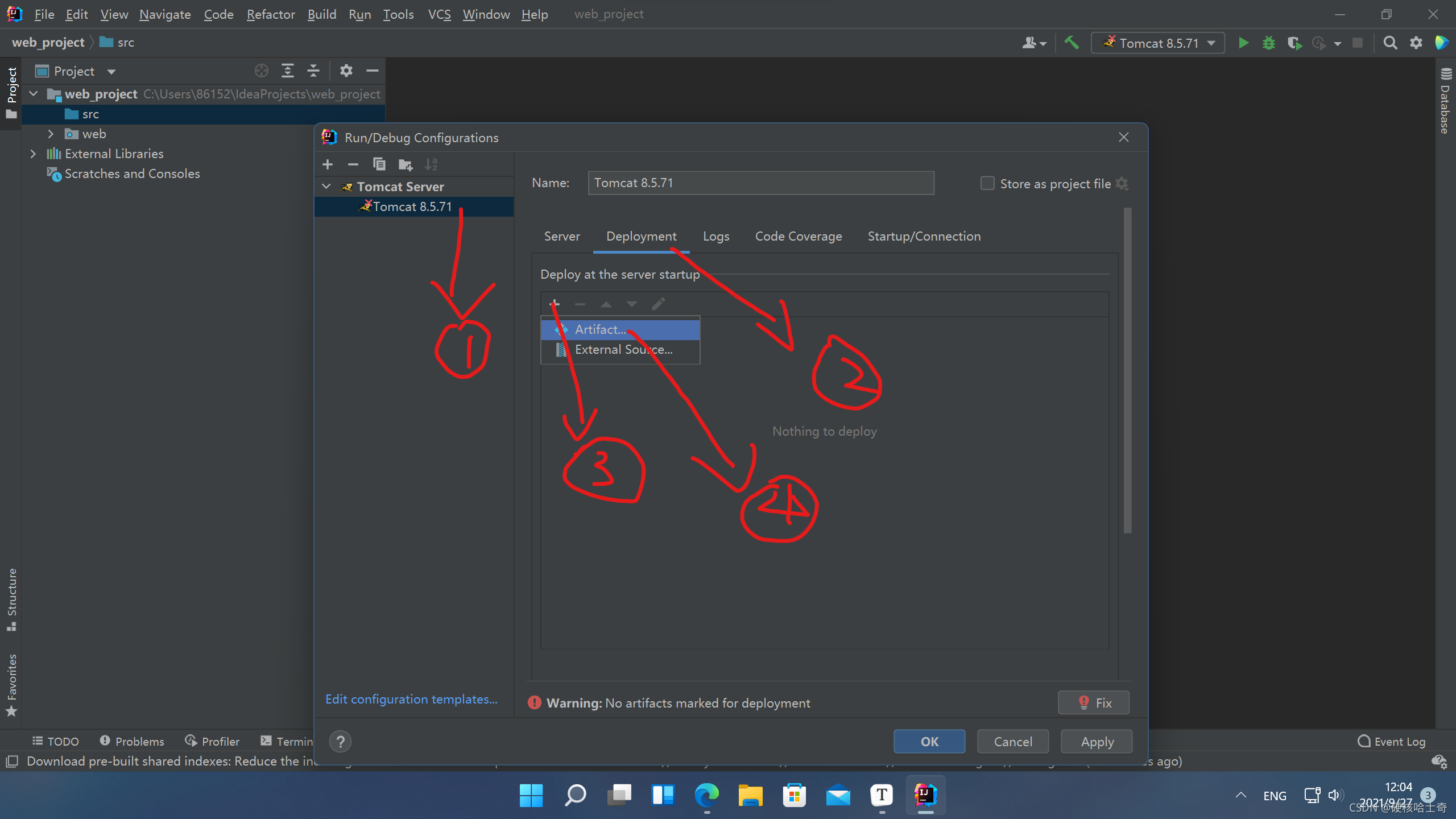
Task: Click the Build project hammer icon
Action: [1072, 43]
